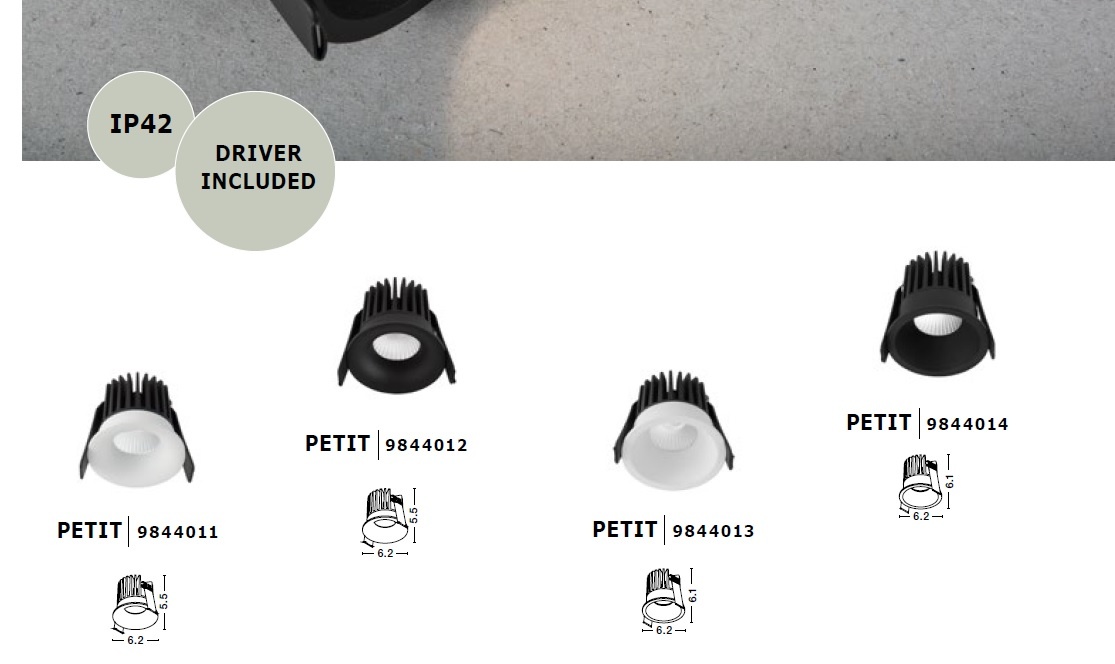1115x664 pixels.
Task: Open the dimension diagram under PETIT 9844013
Action: tap(669, 601)
